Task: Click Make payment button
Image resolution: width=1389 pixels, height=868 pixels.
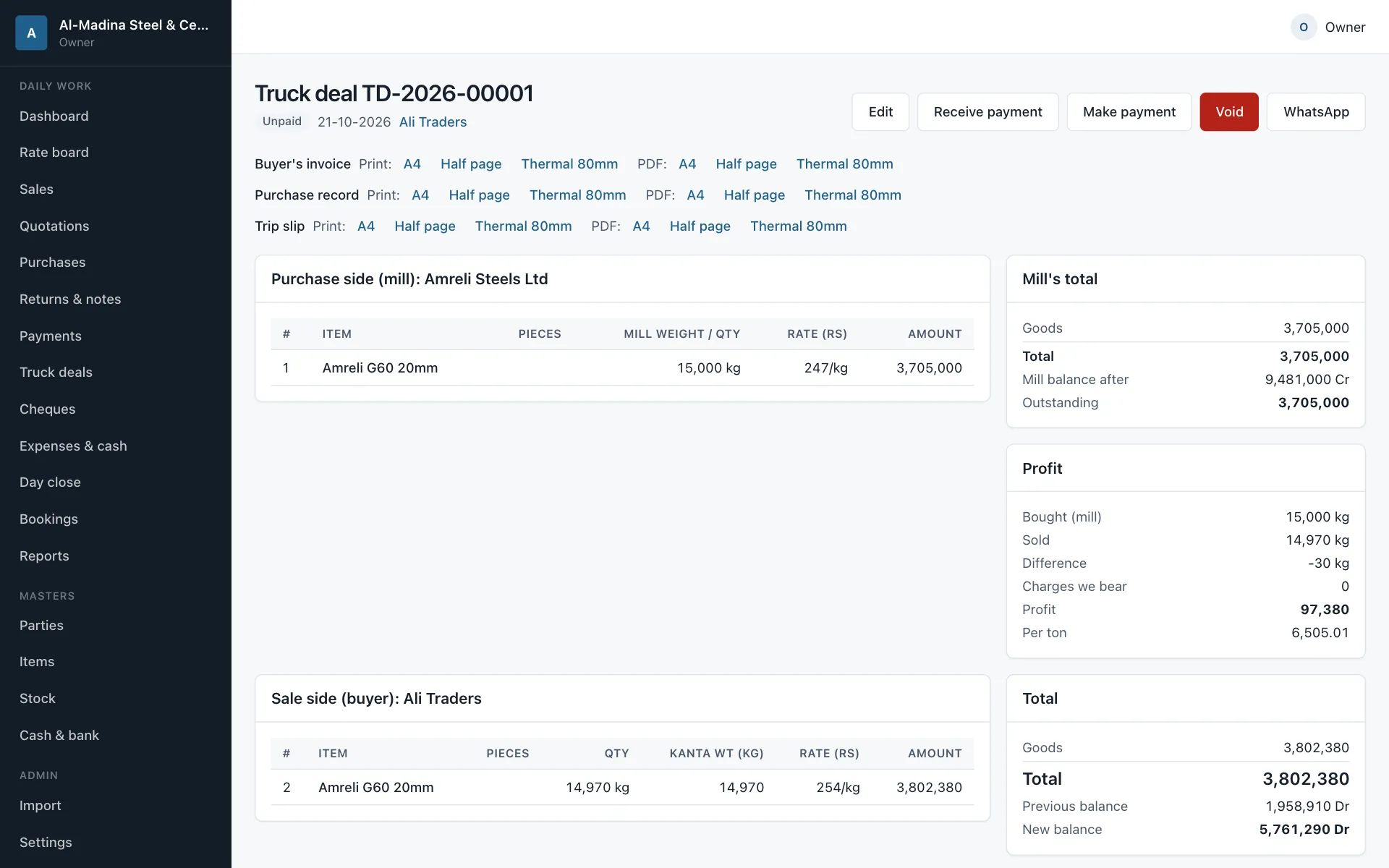Action: tap(1129, 112)
